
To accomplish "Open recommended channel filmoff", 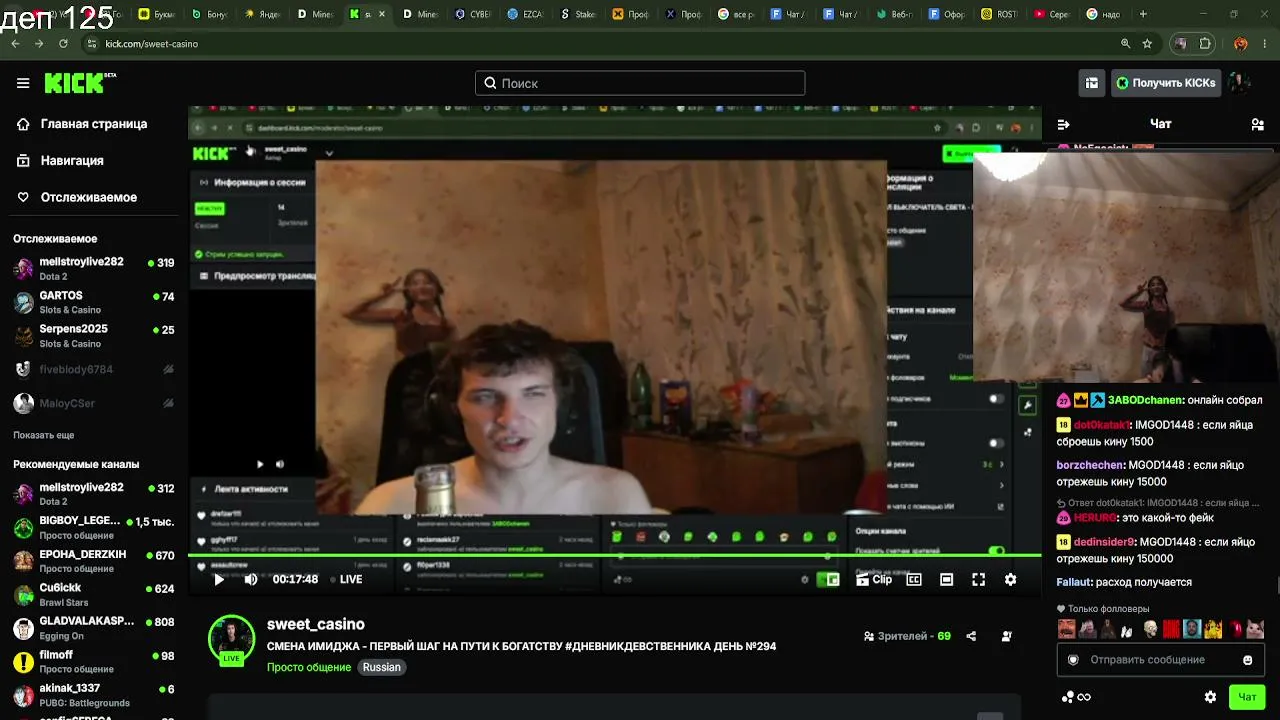I will coord(93,661).
